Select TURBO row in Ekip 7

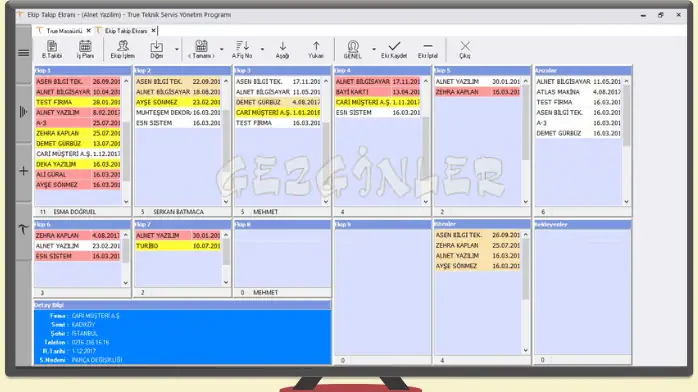(178, 246)
